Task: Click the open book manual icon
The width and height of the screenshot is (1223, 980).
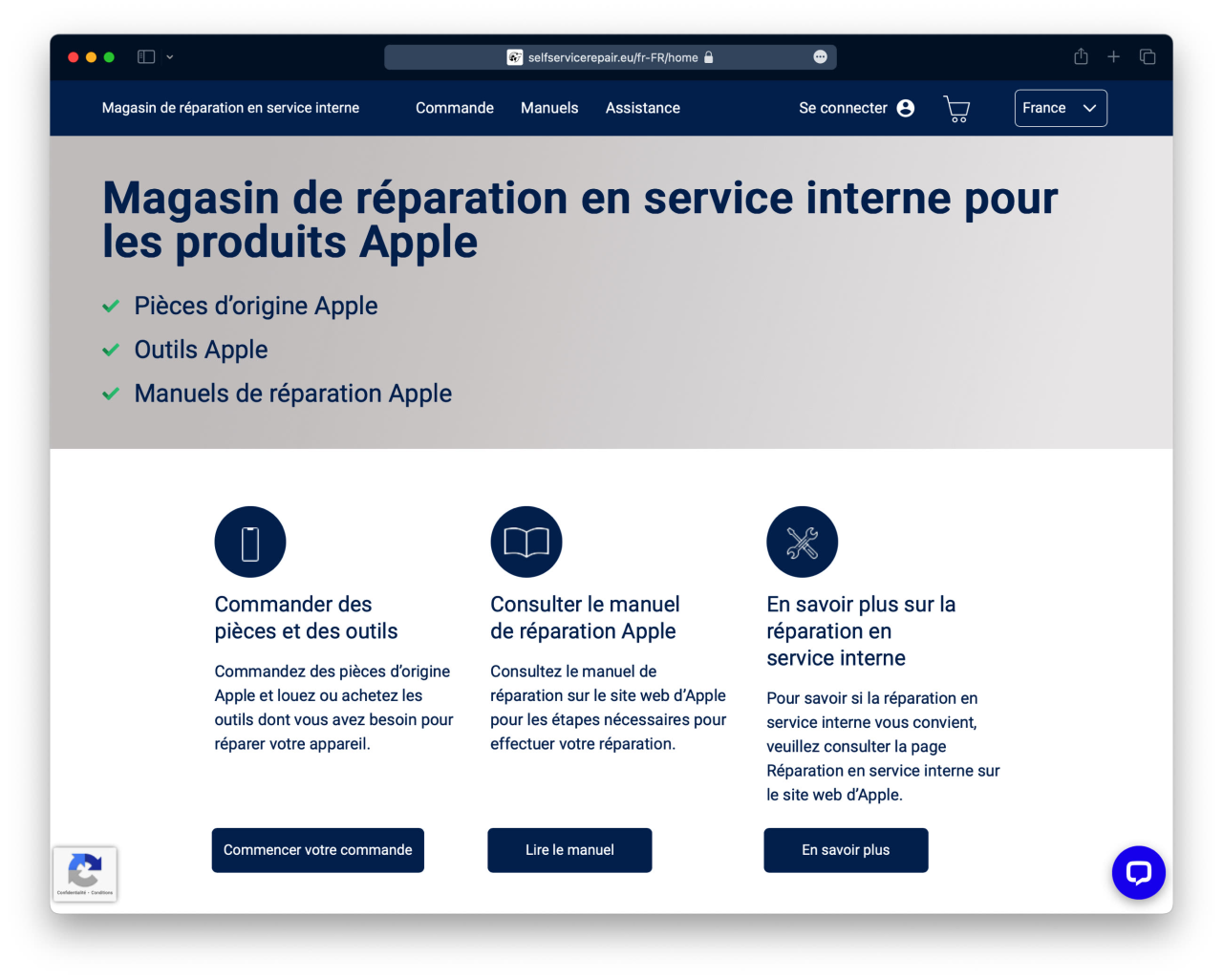Action: click(x=526, y=542)
